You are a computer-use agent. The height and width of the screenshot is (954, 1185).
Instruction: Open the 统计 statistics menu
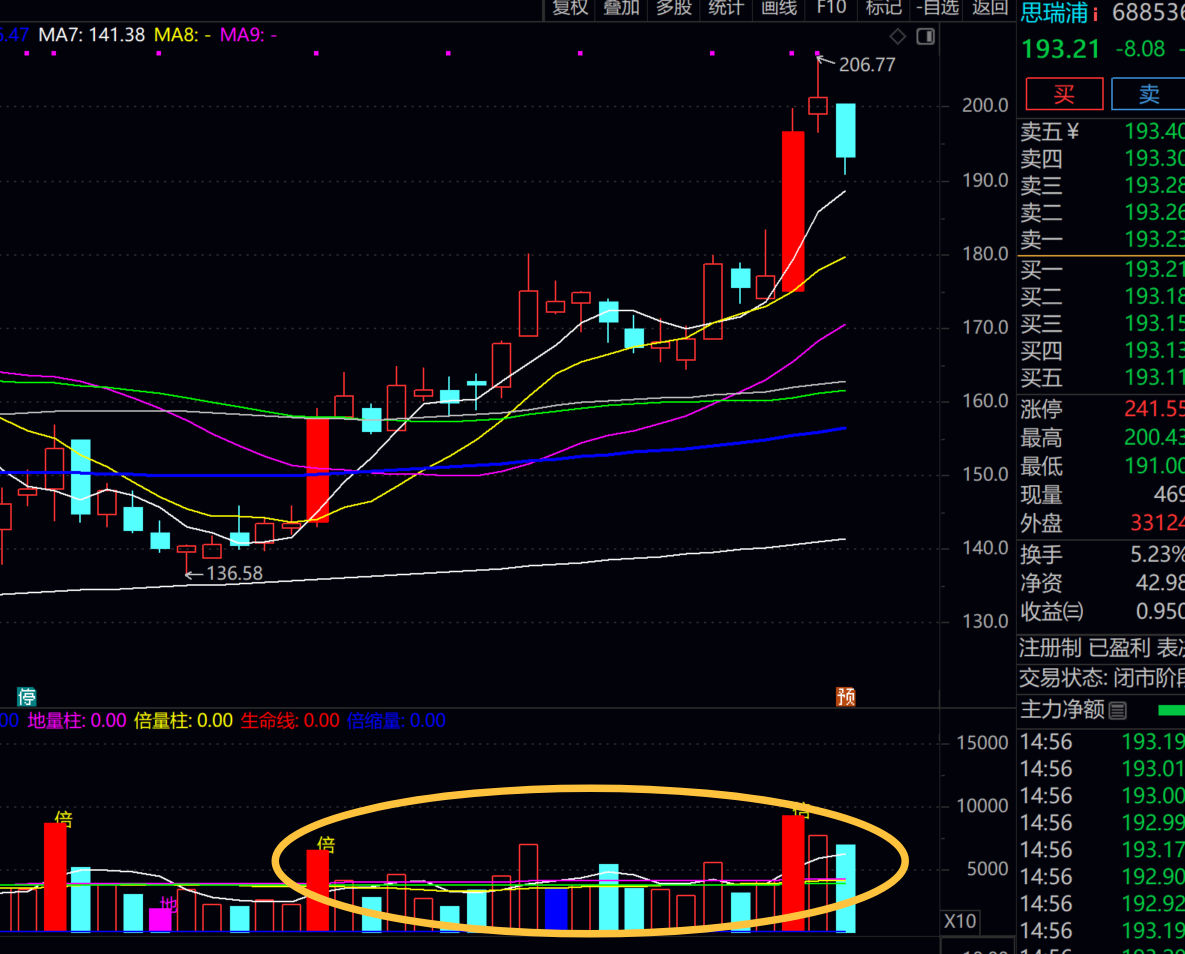(x=725, y=8)
